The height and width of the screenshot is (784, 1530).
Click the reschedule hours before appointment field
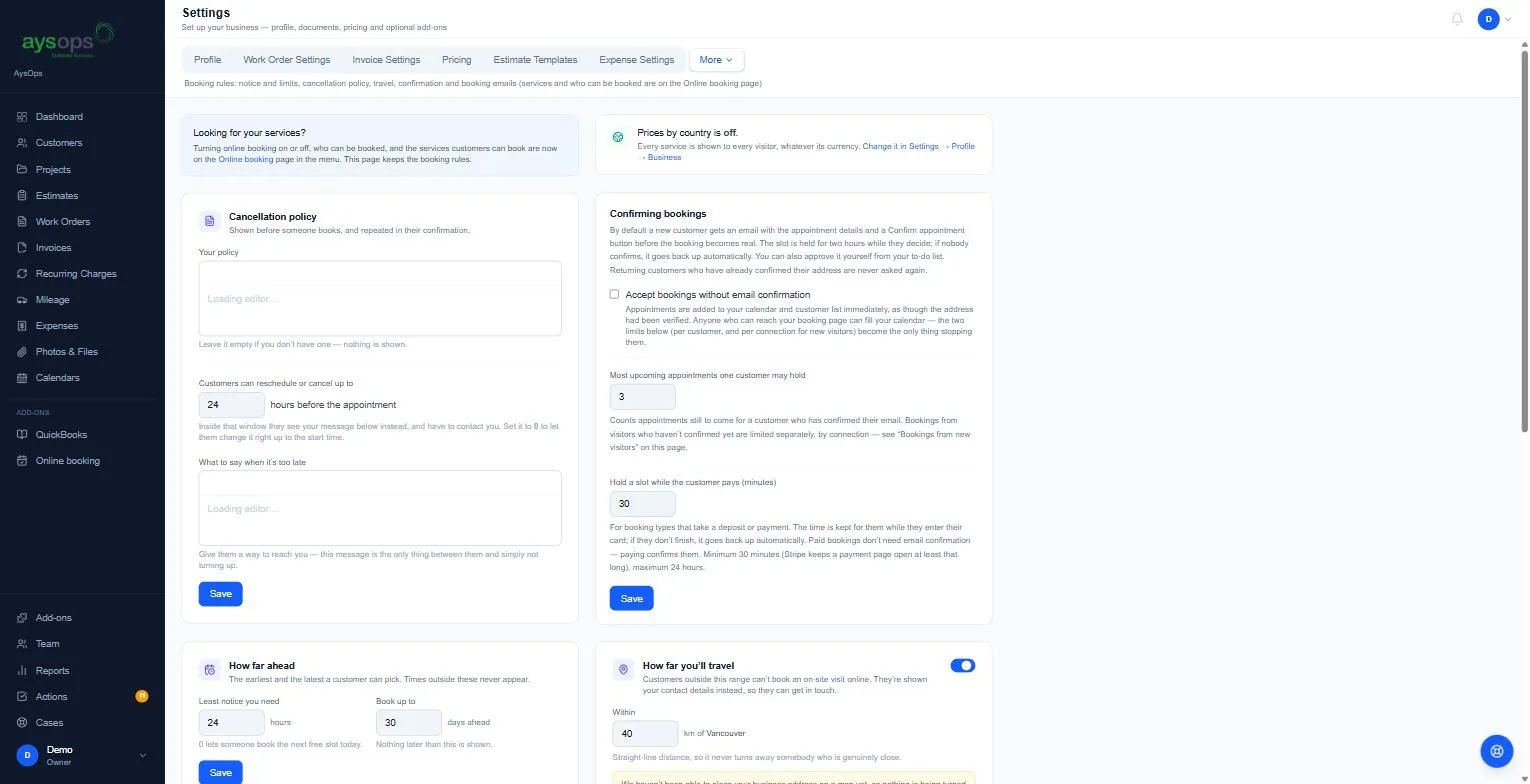(232, 405)
